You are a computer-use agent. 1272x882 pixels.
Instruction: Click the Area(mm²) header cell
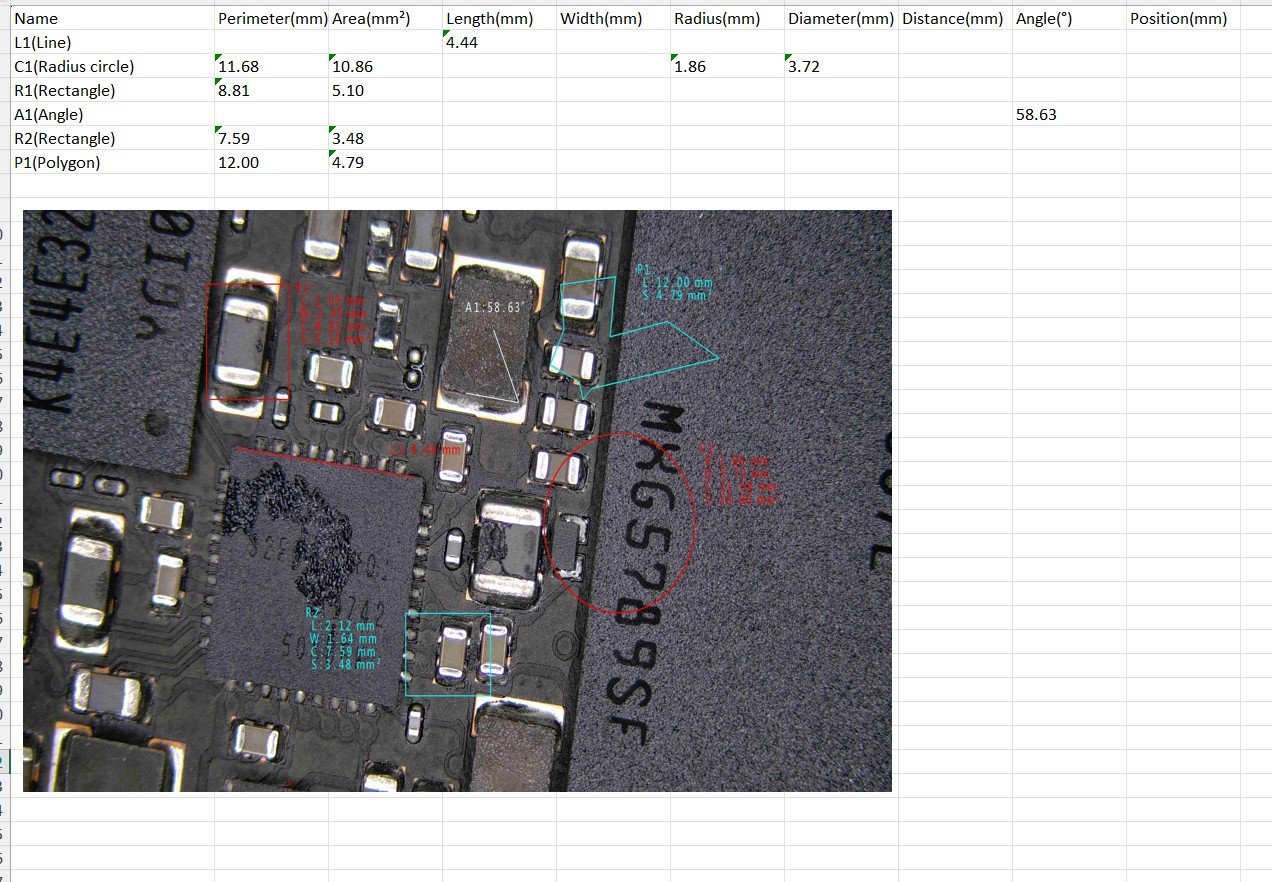pyautogui.click(x=384, y=18)
